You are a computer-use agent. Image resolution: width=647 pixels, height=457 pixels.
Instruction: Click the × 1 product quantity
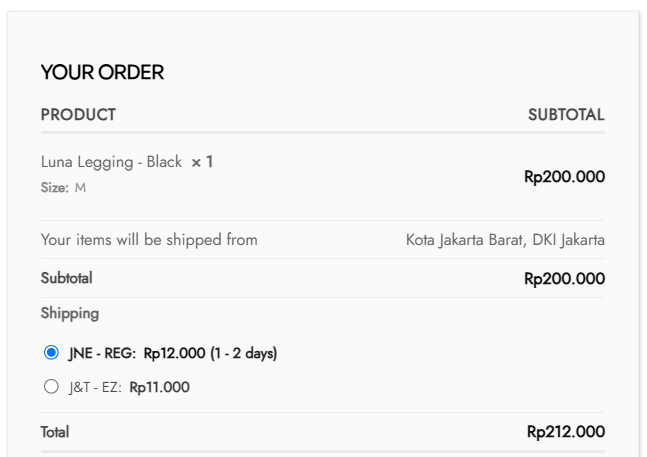tap(202, 162)
